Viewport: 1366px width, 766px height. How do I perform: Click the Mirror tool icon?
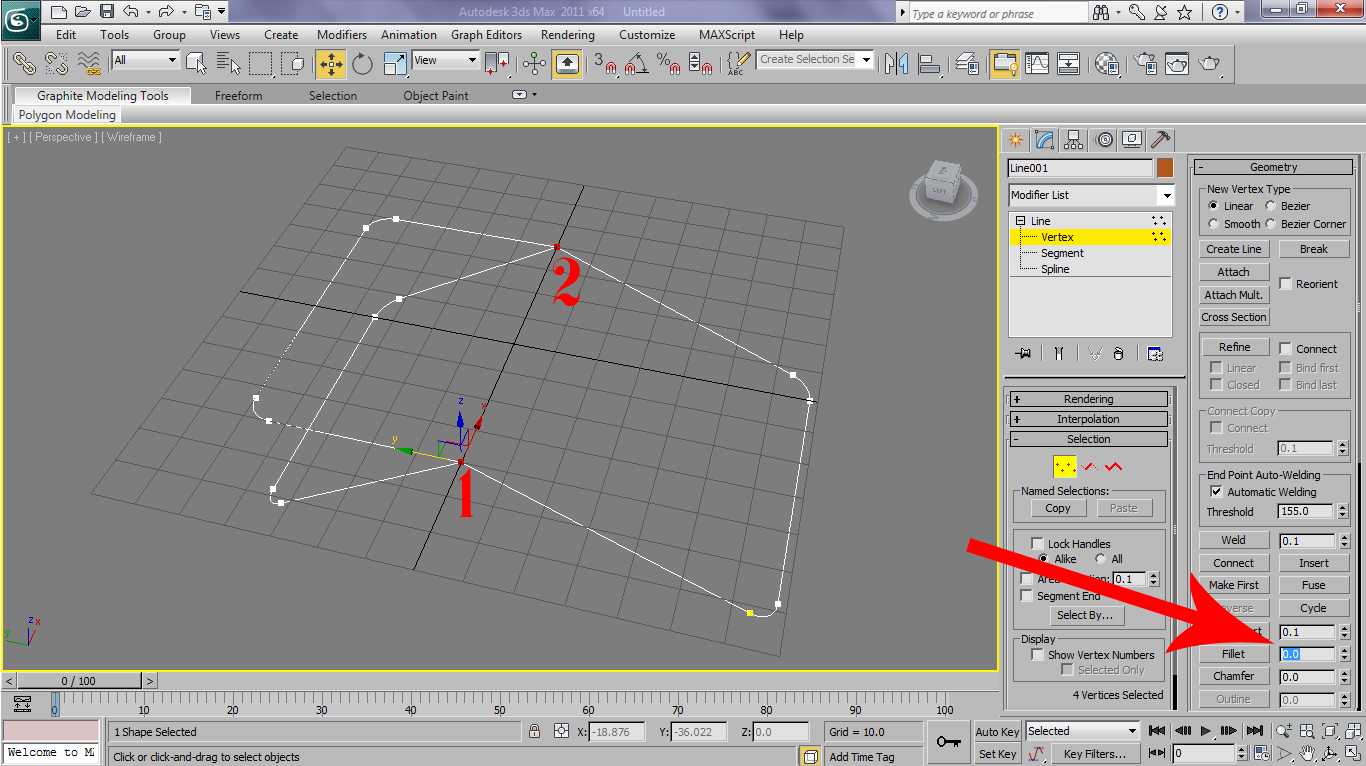click(x=896, y=63)
